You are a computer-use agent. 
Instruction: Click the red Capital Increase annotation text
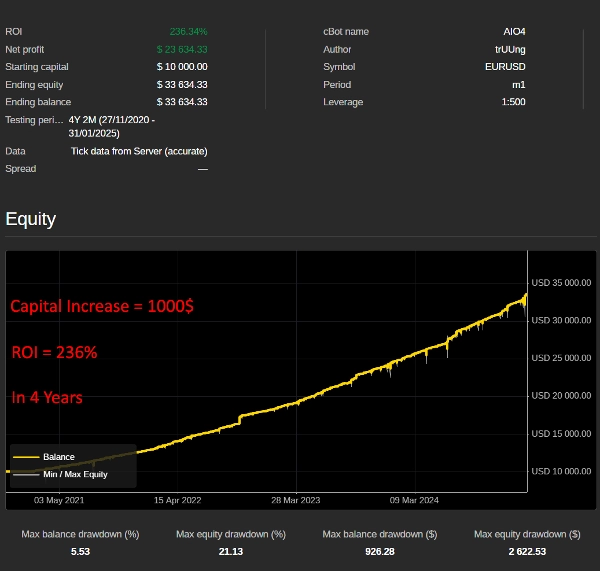pyautogui.click(x=102, y=307)
